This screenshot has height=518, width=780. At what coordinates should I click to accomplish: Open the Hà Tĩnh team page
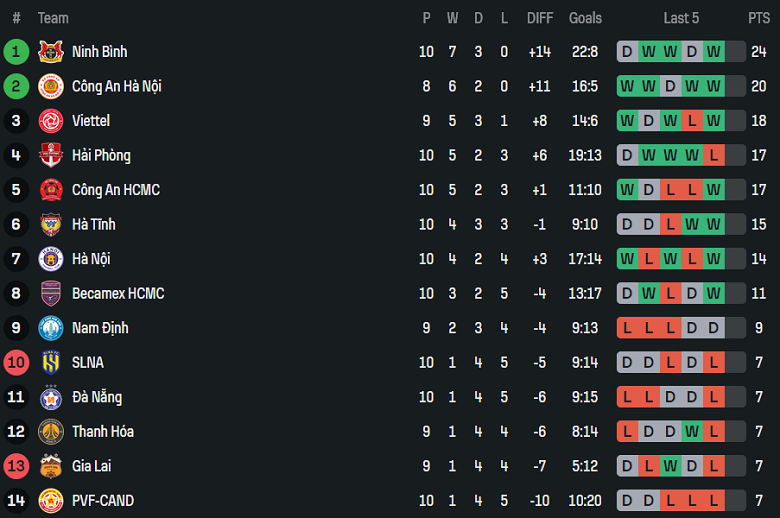pos(93,225)
